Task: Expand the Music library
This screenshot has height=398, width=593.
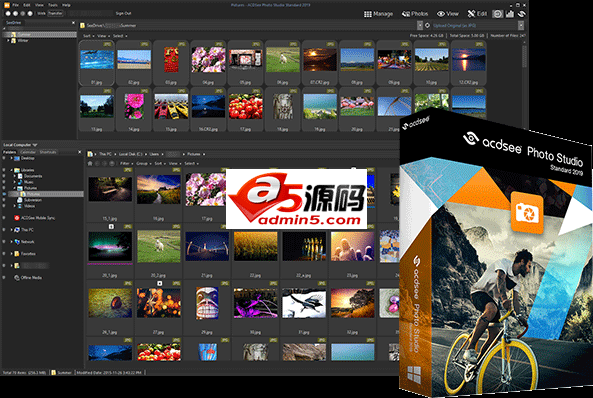Action: [15, 182]
